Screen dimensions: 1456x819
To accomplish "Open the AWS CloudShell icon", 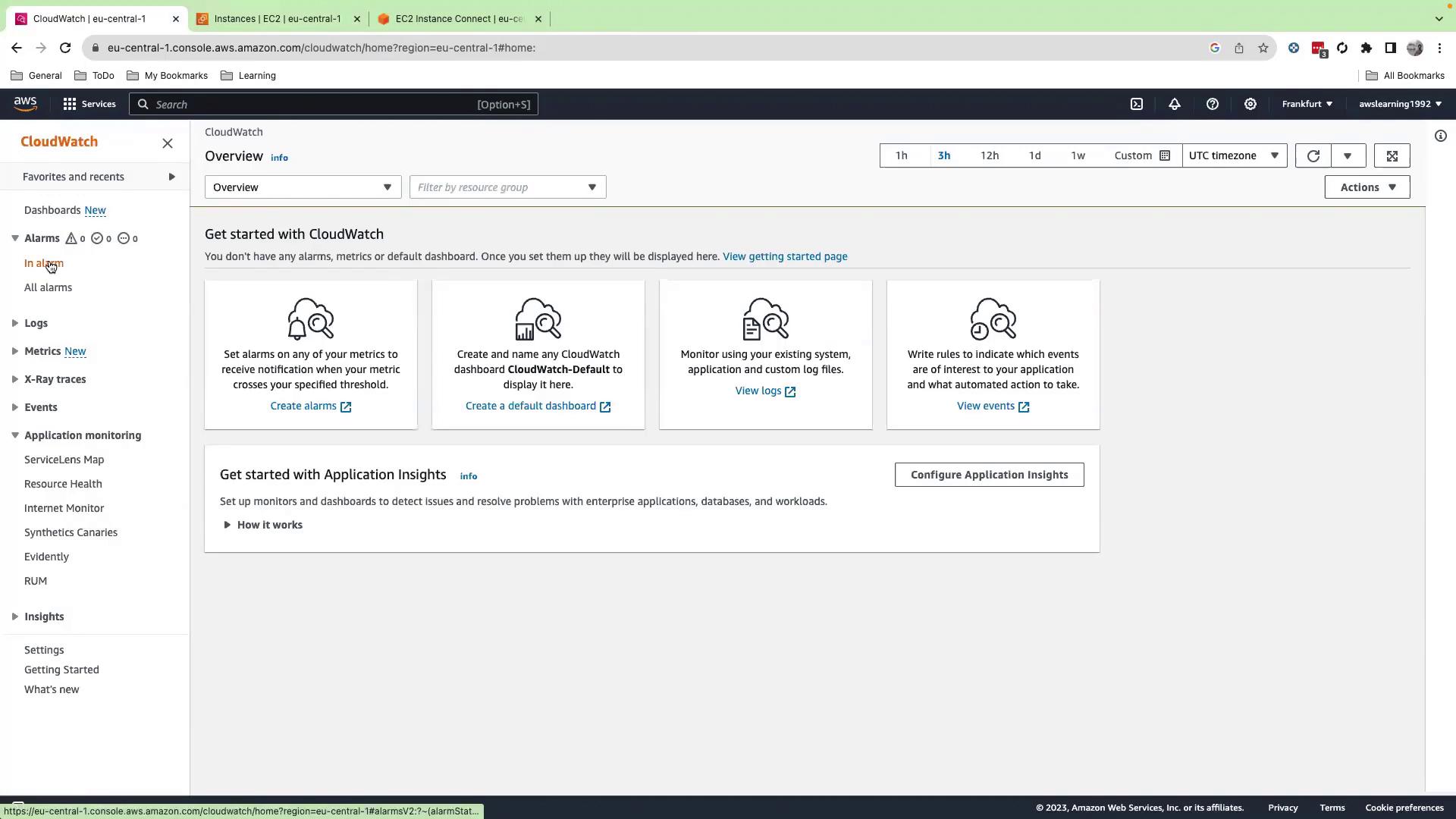I will pyautogui.click(x=1136, y=104).
